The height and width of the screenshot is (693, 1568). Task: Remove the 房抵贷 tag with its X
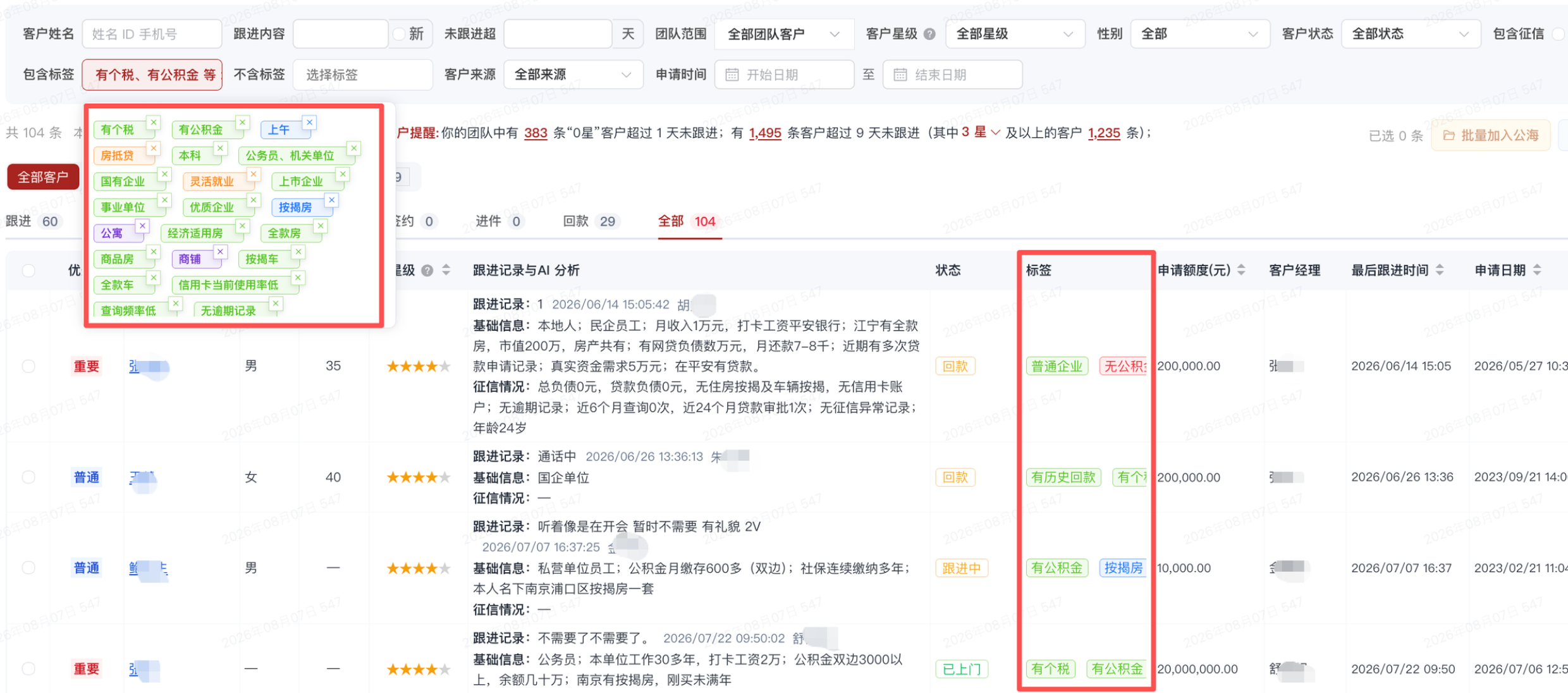click(x=154, y=148)
